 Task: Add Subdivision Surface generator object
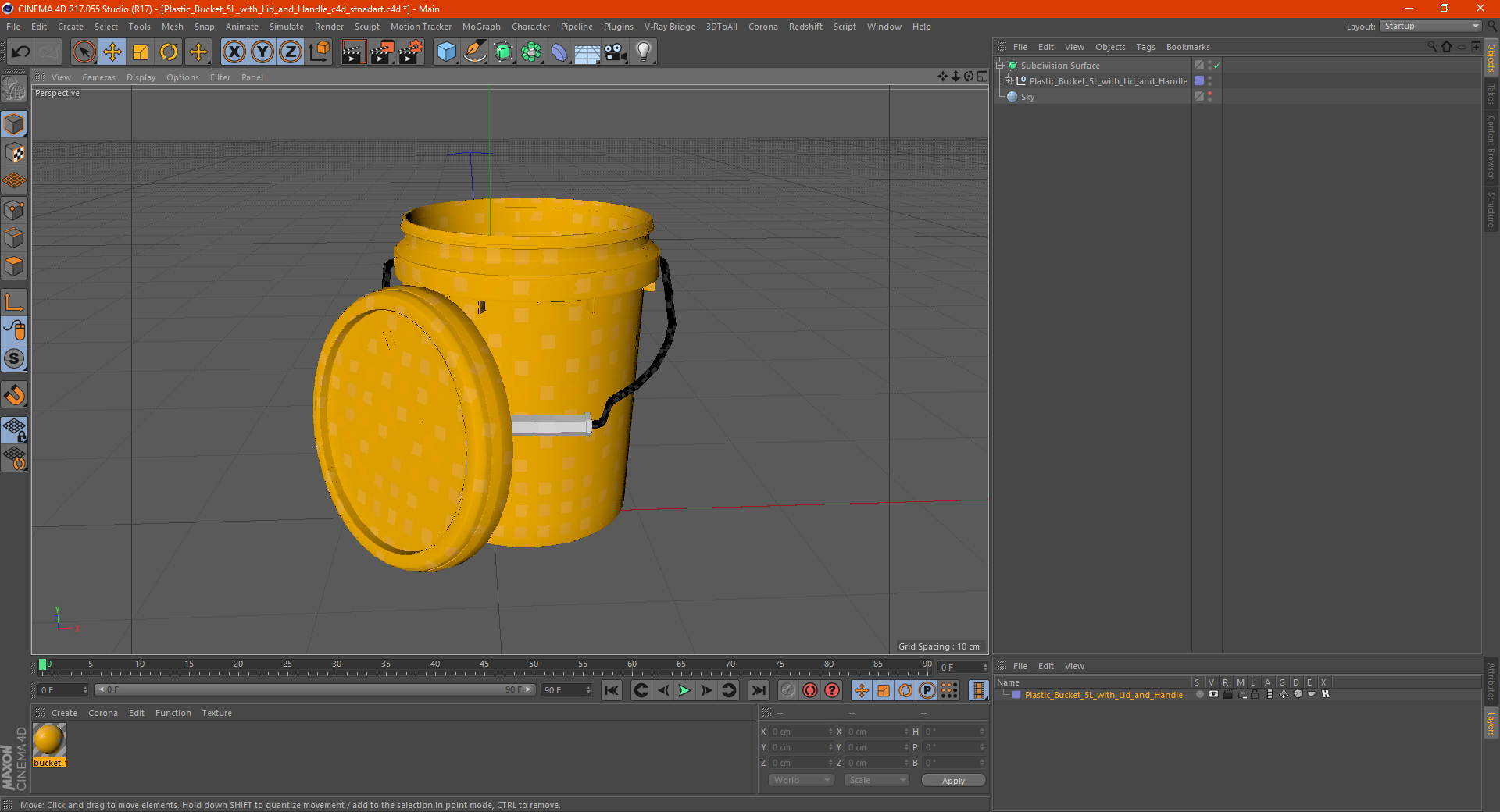coord(503,52)
